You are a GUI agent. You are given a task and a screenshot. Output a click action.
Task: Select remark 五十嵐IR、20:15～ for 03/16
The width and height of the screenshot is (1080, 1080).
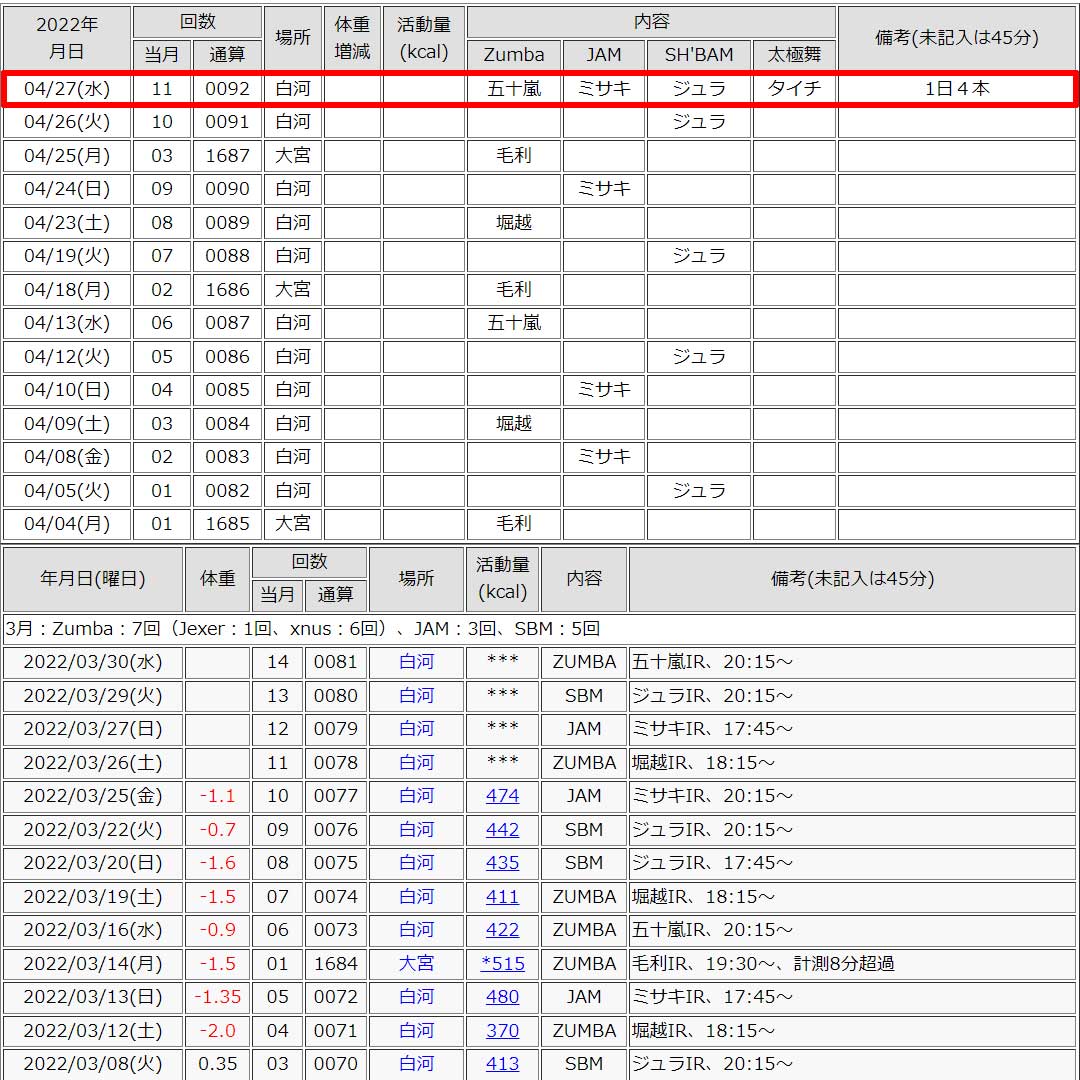click(712, 930)
